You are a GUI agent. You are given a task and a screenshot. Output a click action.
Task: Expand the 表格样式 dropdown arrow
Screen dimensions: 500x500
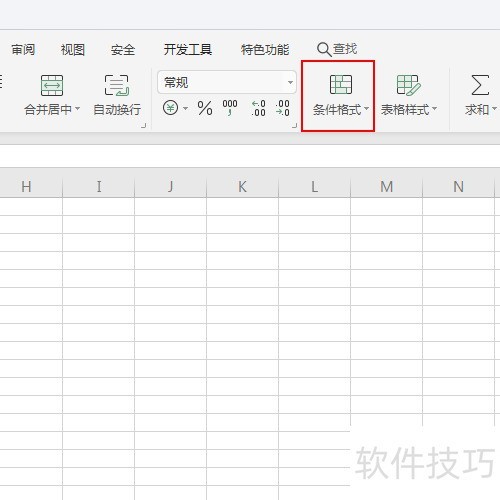(x=434, y=109)
